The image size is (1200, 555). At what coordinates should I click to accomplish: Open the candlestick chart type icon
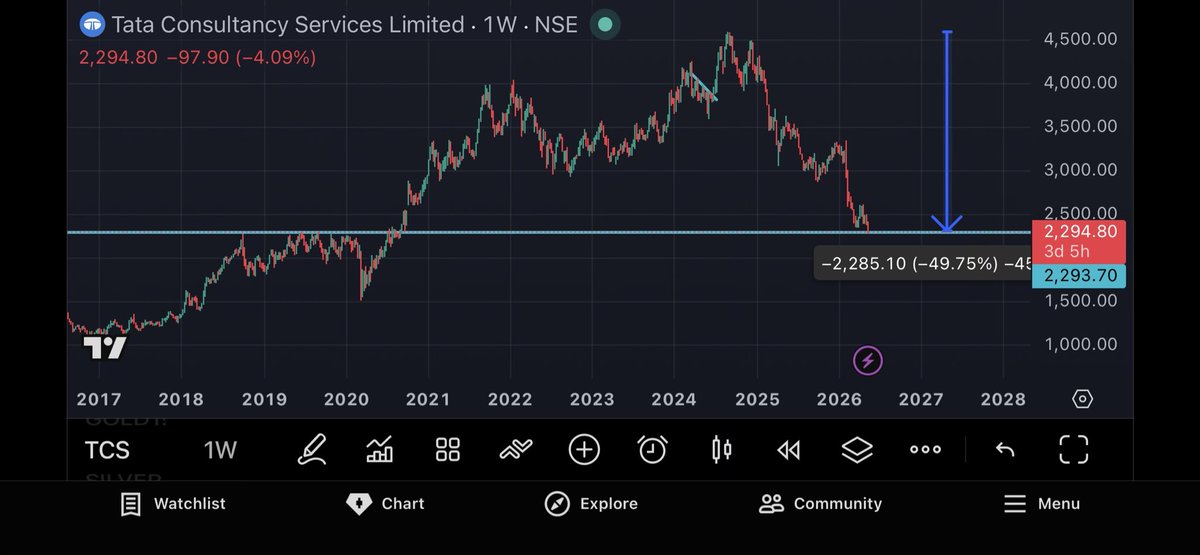pos(721,450)
